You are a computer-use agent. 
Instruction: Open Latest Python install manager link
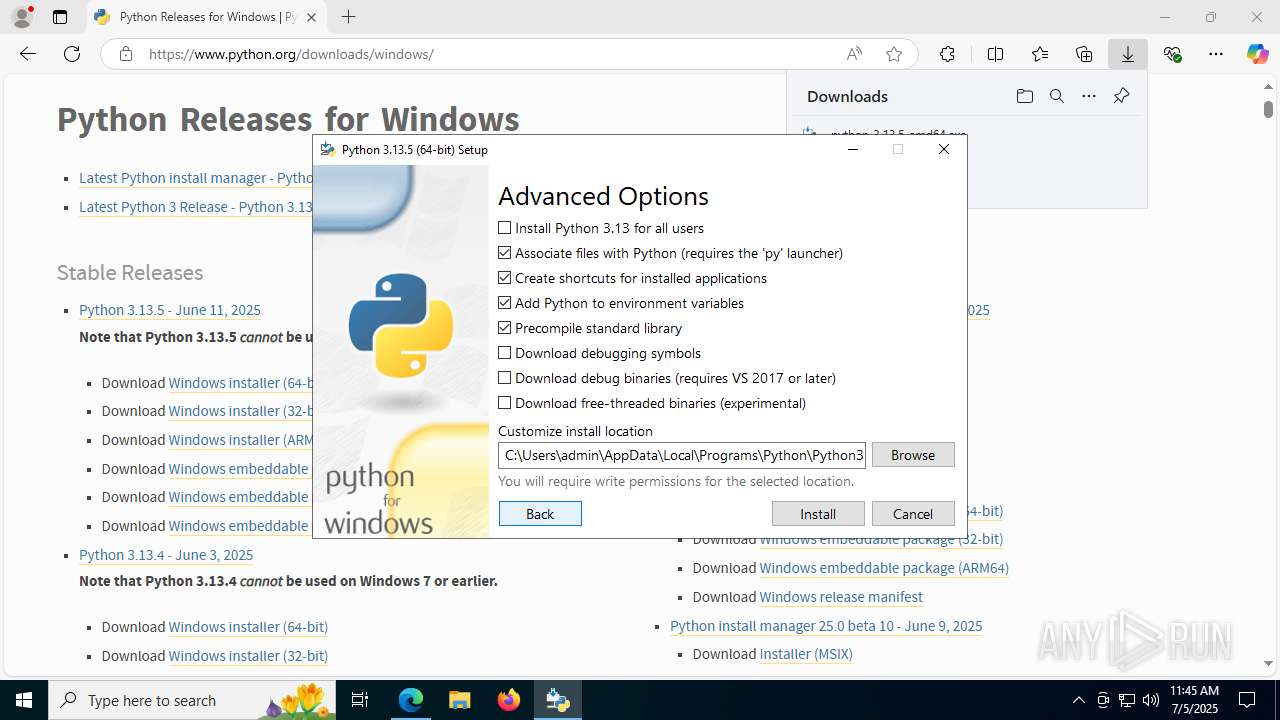coord(196,178)
